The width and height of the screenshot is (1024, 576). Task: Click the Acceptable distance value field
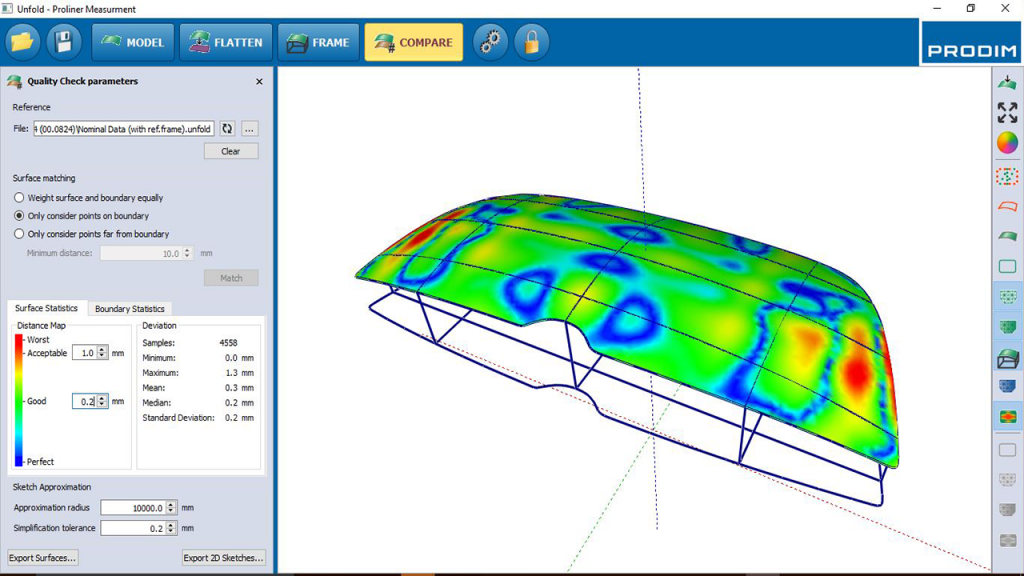click(x=84, y=353)
